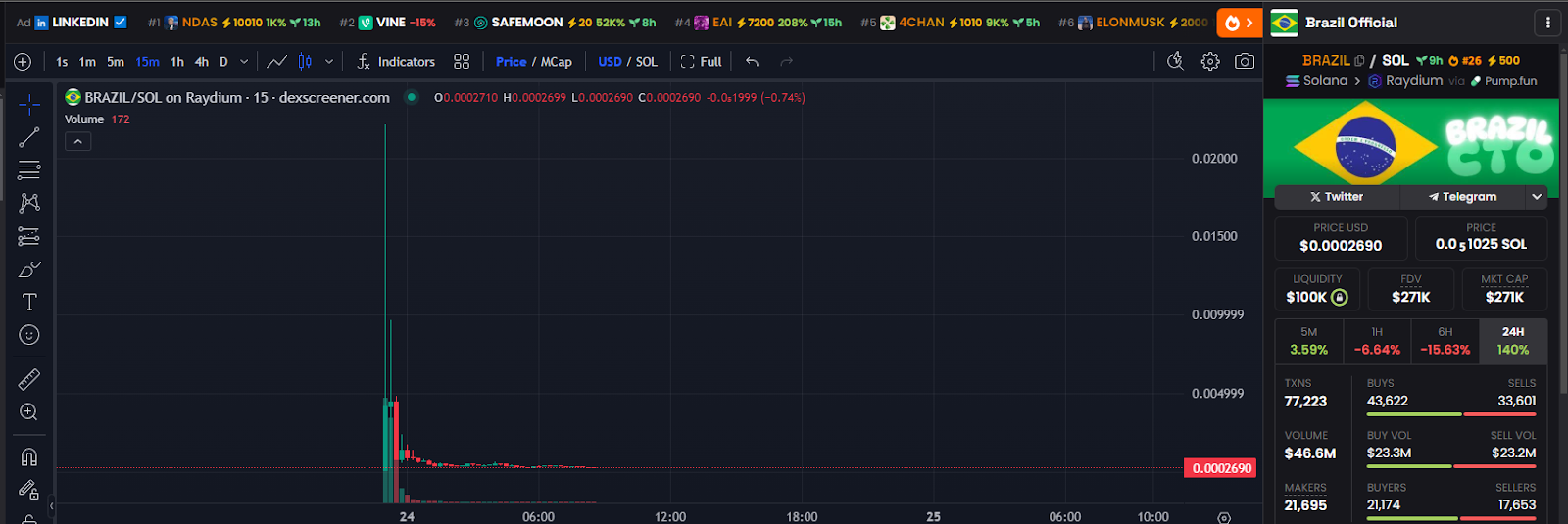Toggle stay-in-drawing-mode pencil lock

(x=29, y=490)
